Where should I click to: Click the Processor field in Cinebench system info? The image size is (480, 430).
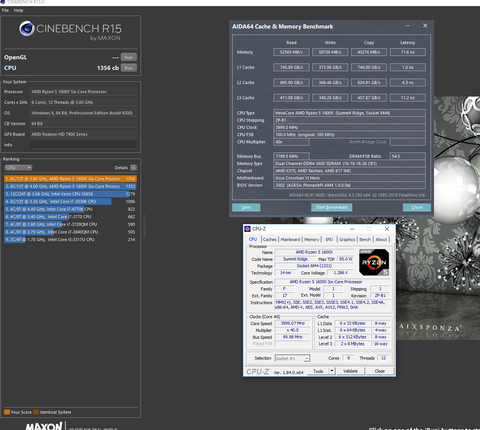click(x=83, y=92)
